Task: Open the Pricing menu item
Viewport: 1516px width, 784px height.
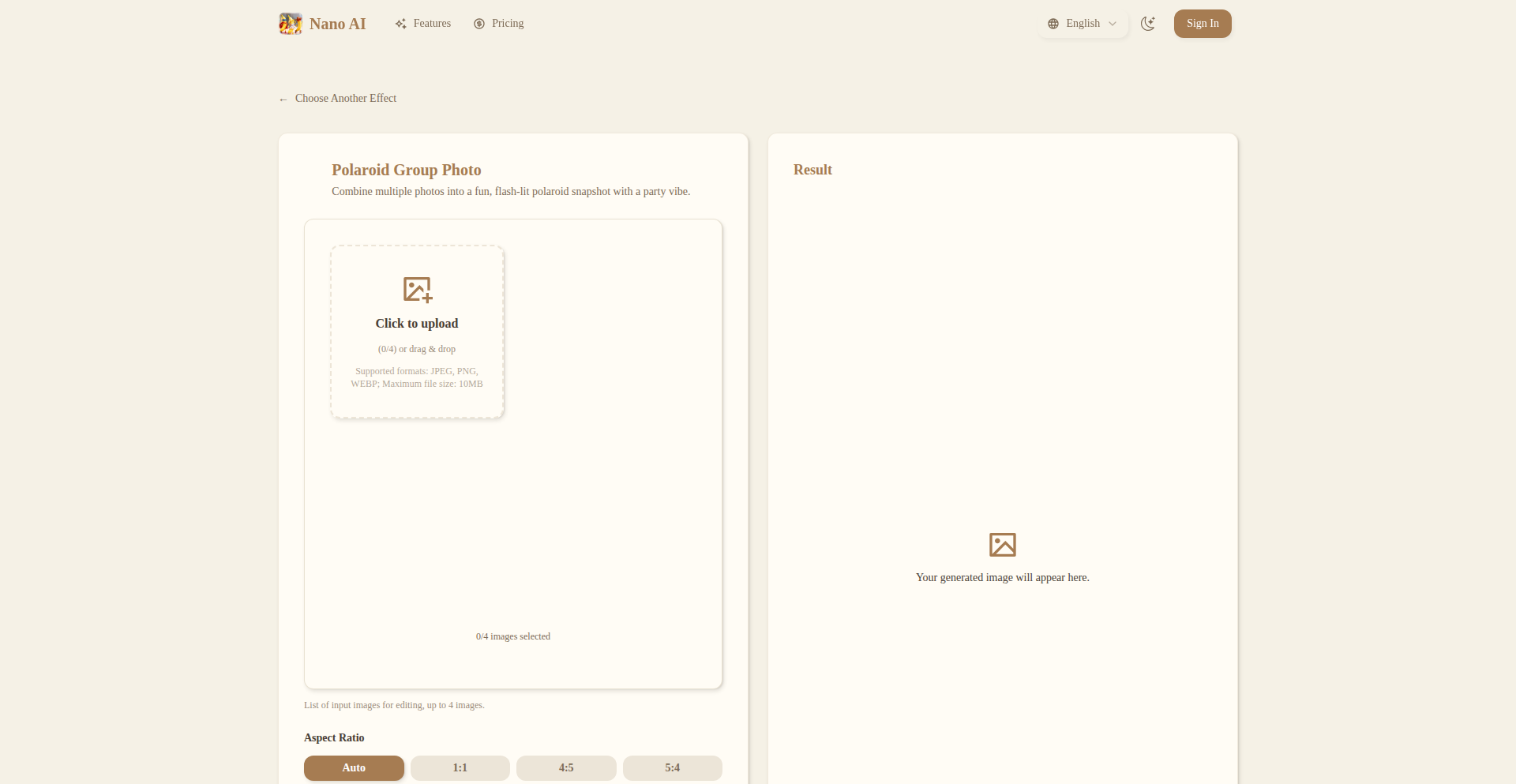Action: (x=499, y=24)
